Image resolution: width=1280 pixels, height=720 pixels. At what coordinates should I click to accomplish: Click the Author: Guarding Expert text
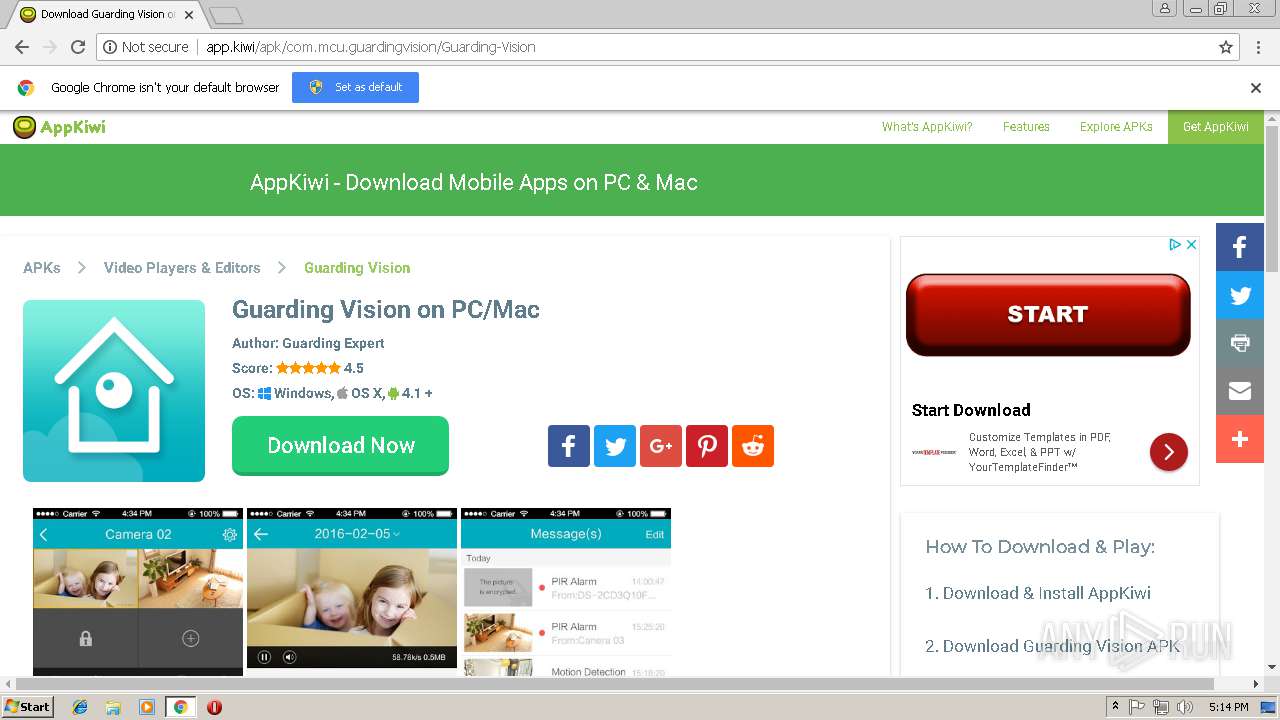click(308, 343)
